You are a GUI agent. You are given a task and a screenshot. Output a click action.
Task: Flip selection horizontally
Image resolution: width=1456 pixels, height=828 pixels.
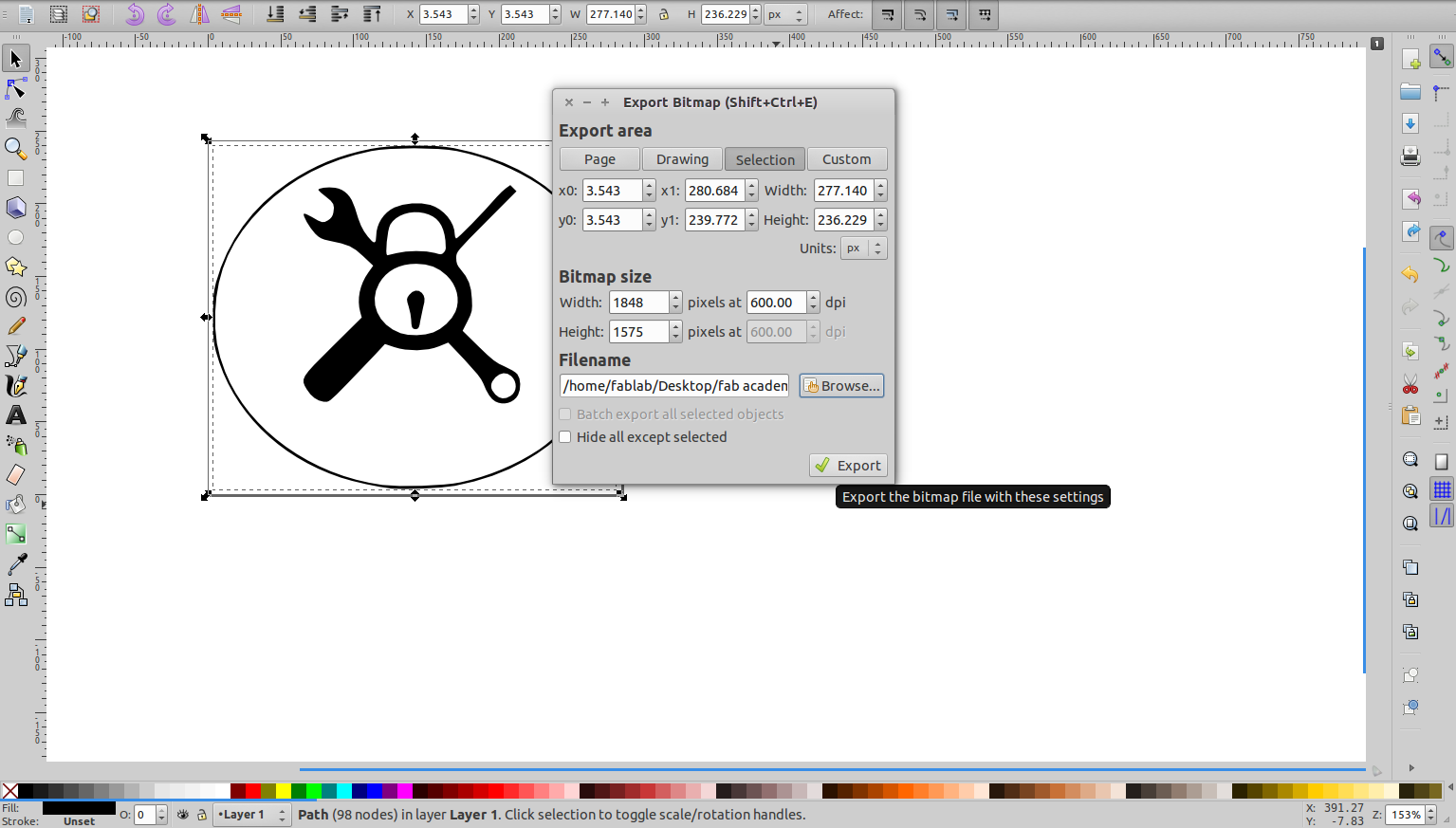[x=199, y=14]
